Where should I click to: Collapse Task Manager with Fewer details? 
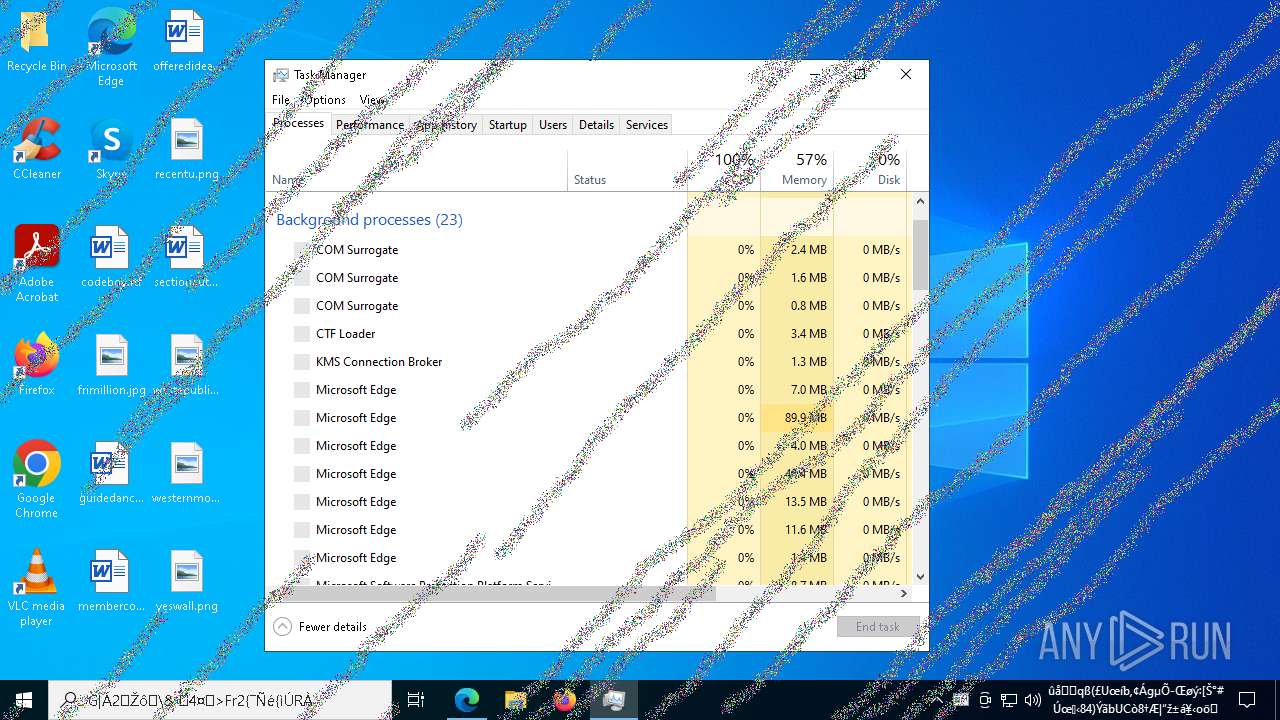(320, 627)
